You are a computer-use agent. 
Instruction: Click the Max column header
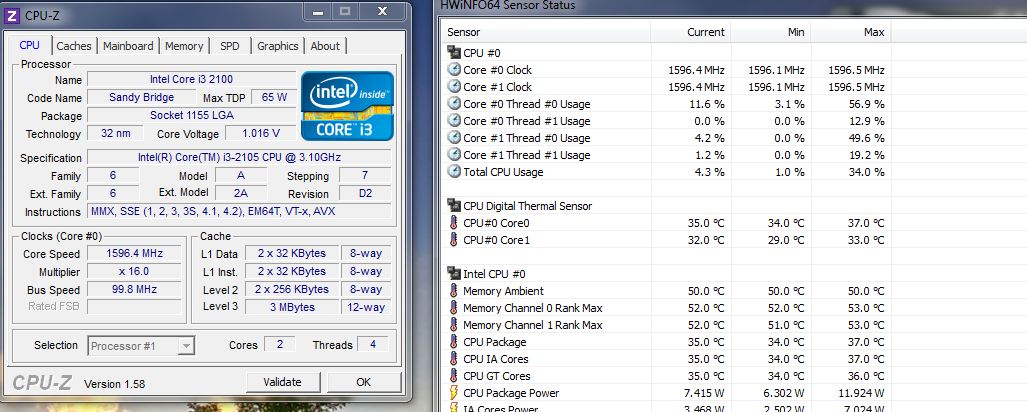tap(851, 32)
